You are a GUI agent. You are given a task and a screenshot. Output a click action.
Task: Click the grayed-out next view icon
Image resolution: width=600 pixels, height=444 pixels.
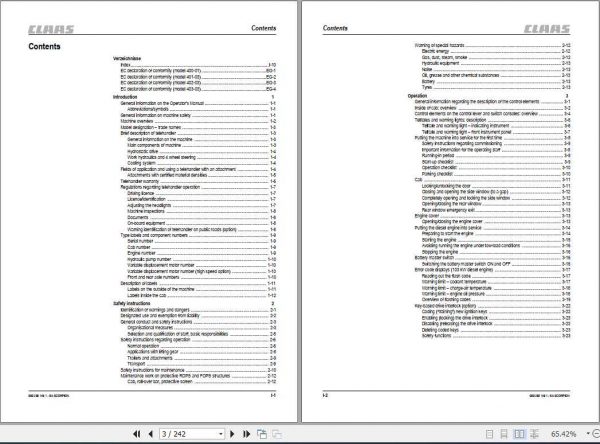pyautogui.click(x=277, y=434)
